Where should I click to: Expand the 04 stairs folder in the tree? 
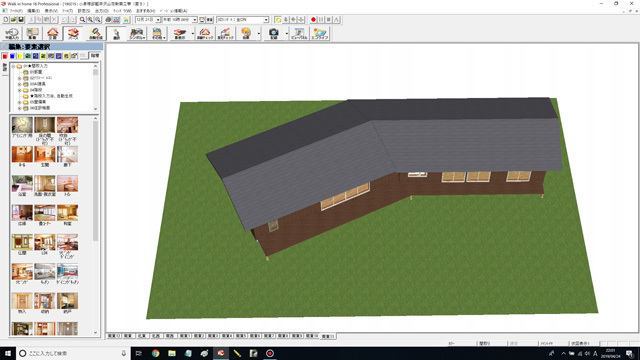click(x=19, y=90)
